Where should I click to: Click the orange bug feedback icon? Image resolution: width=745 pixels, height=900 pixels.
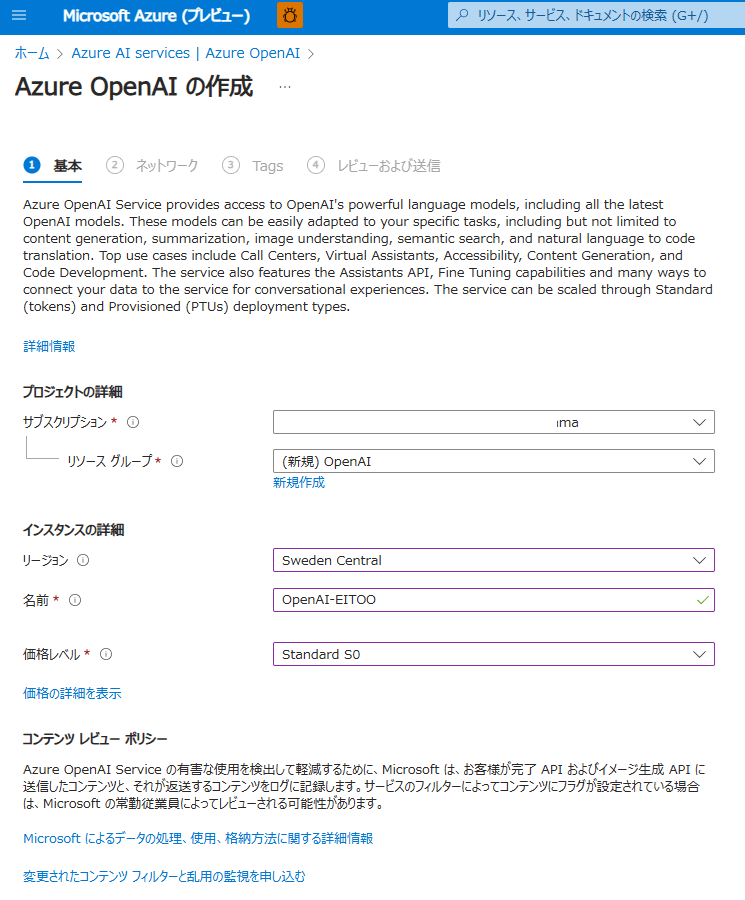click(290, 15)
